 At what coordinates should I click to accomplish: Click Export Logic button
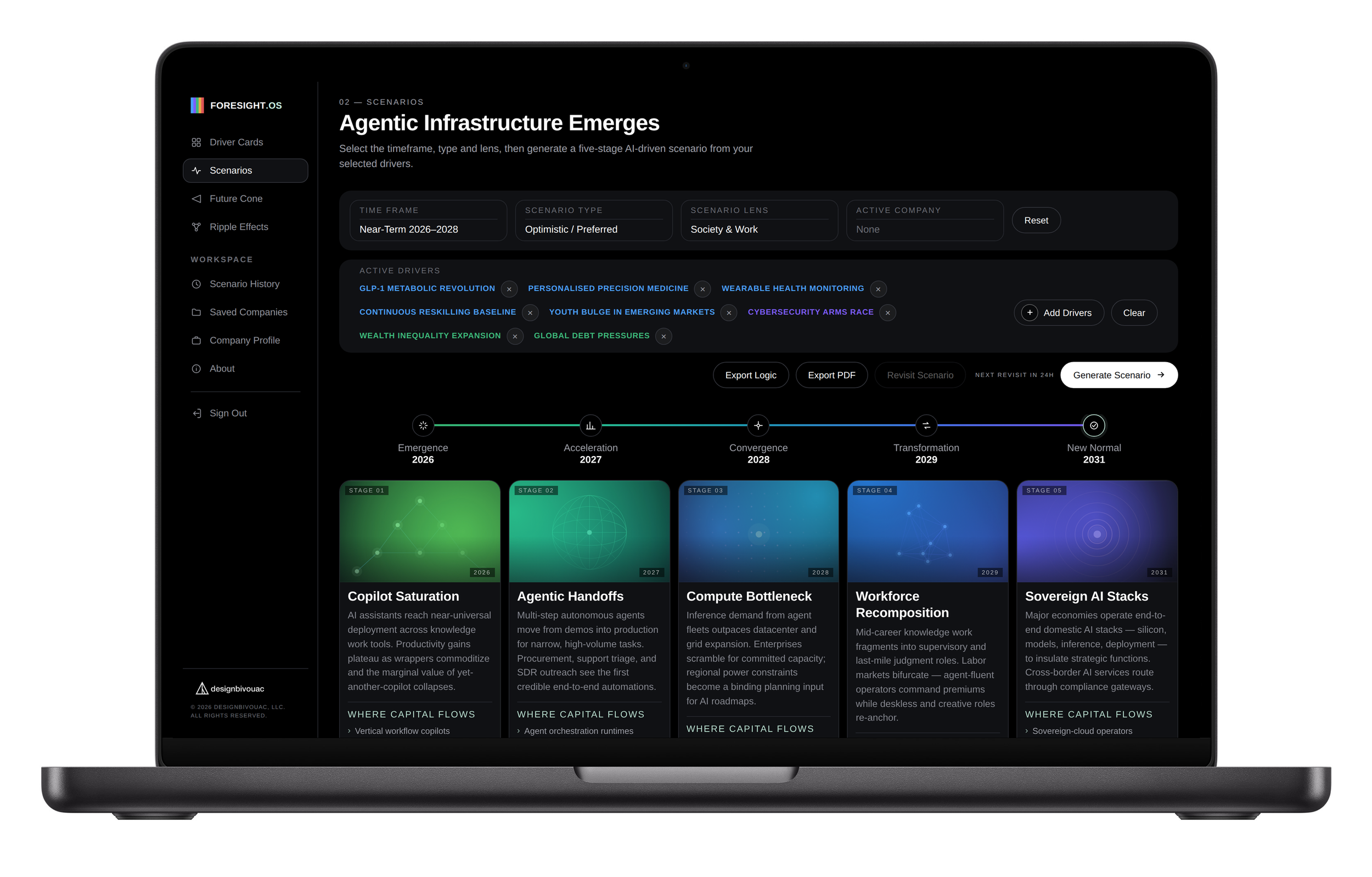click(x=750, y=375)
